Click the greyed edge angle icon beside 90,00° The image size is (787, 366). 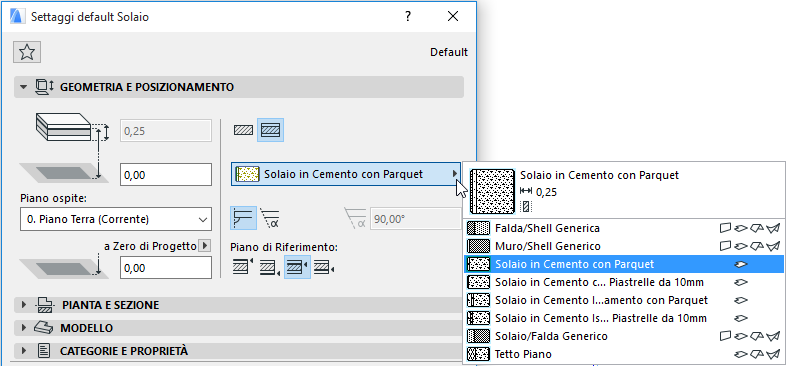coord(355,219)
